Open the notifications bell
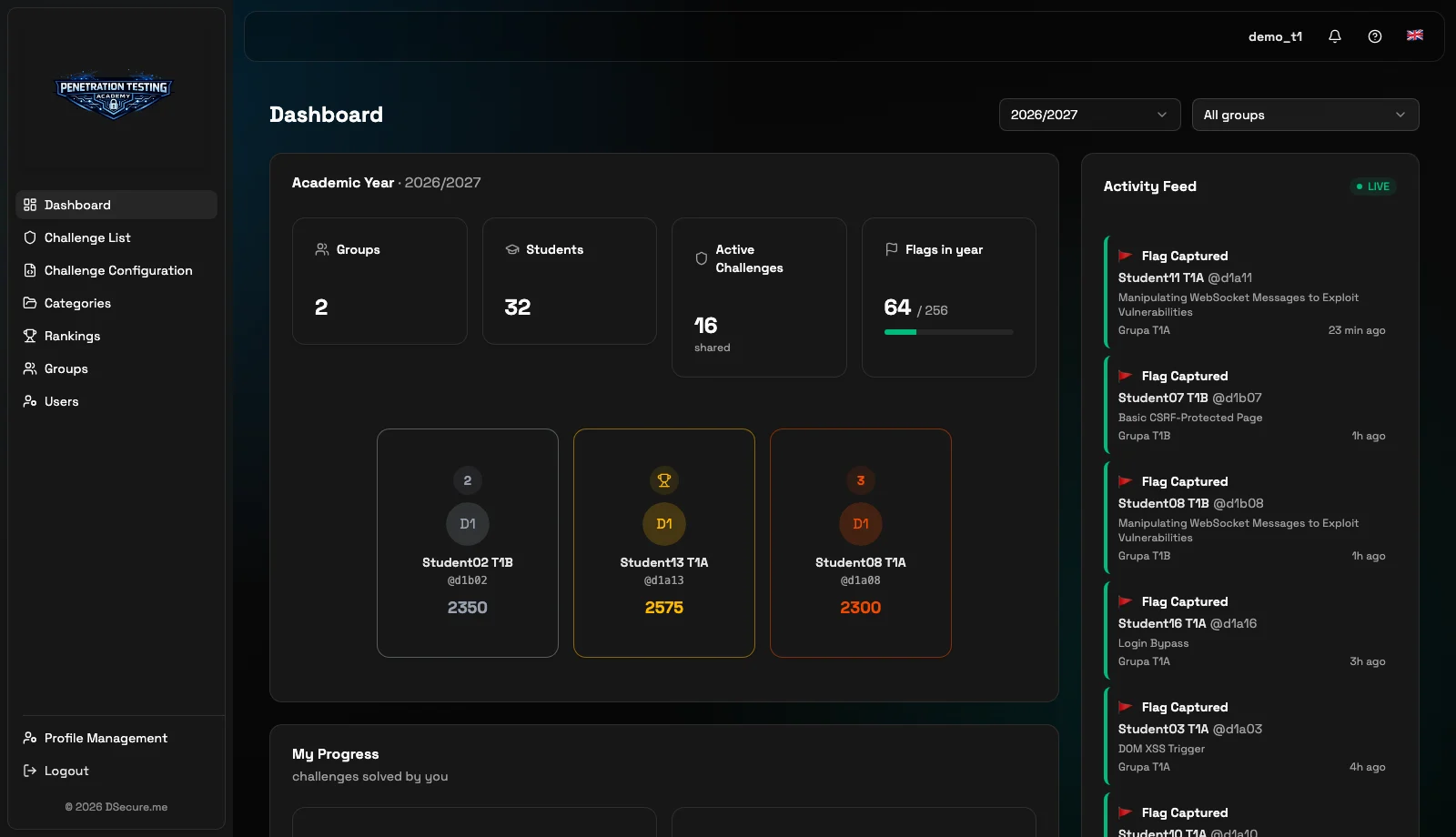 pos(1335,36)
